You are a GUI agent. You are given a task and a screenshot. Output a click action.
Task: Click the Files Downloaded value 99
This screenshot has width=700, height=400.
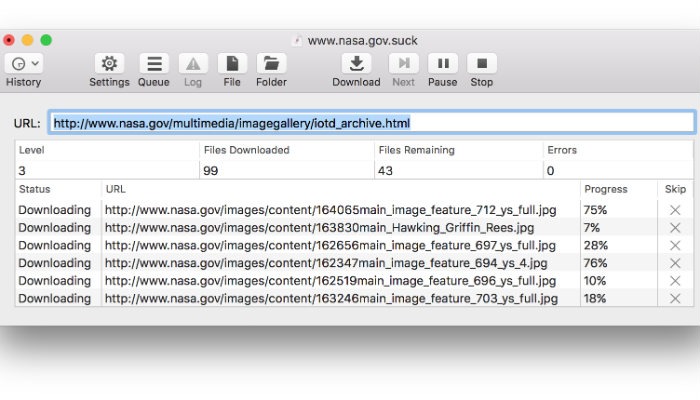click(x=211, y=171)
